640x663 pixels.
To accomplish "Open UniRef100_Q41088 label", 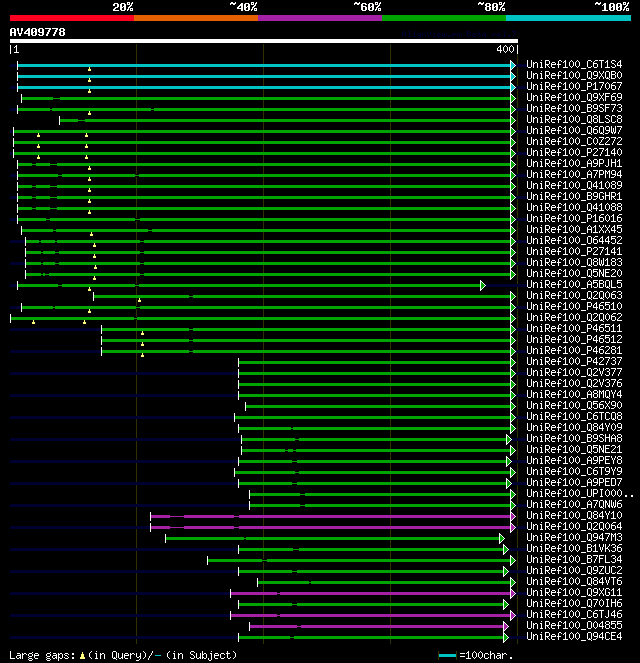I will coord(574,207).
